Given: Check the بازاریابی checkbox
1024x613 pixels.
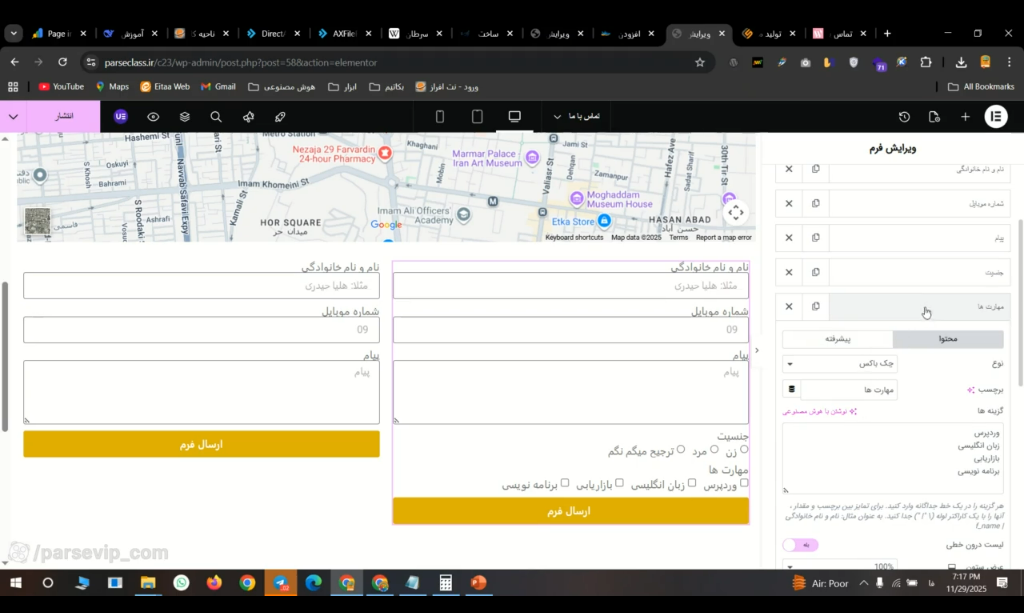Looking at the screenshot, I should pyautogui.click(x=619, y=483).
